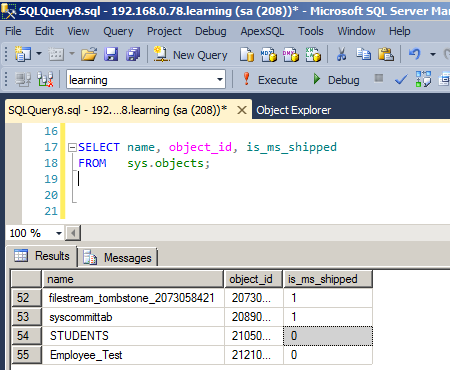Click the filestream_tombstone_2073058421 cell
Screen dimensions: 450x370
point(132,298)
